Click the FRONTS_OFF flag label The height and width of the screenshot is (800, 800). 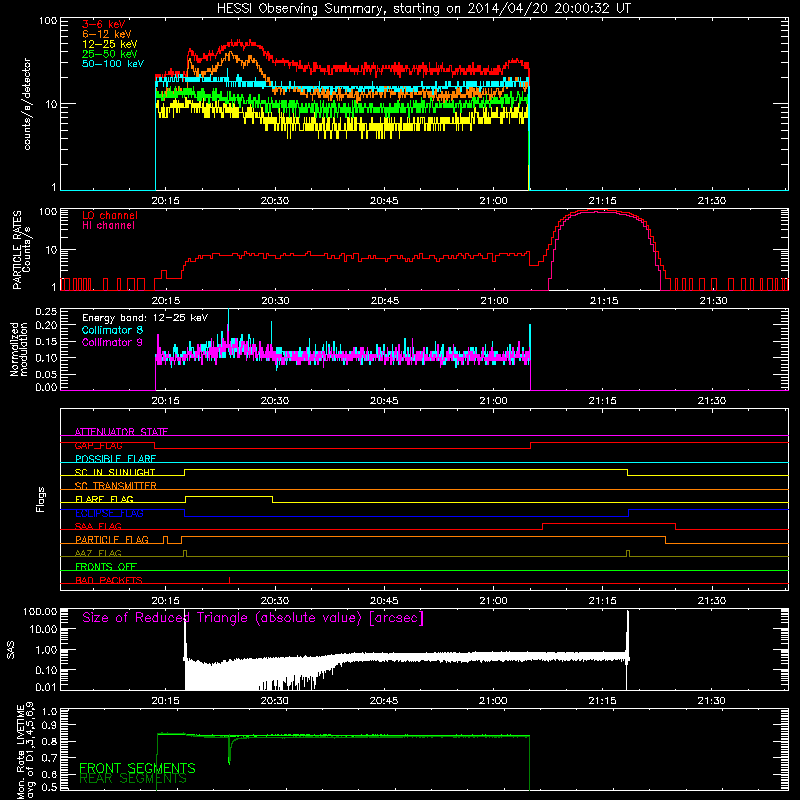106,567
